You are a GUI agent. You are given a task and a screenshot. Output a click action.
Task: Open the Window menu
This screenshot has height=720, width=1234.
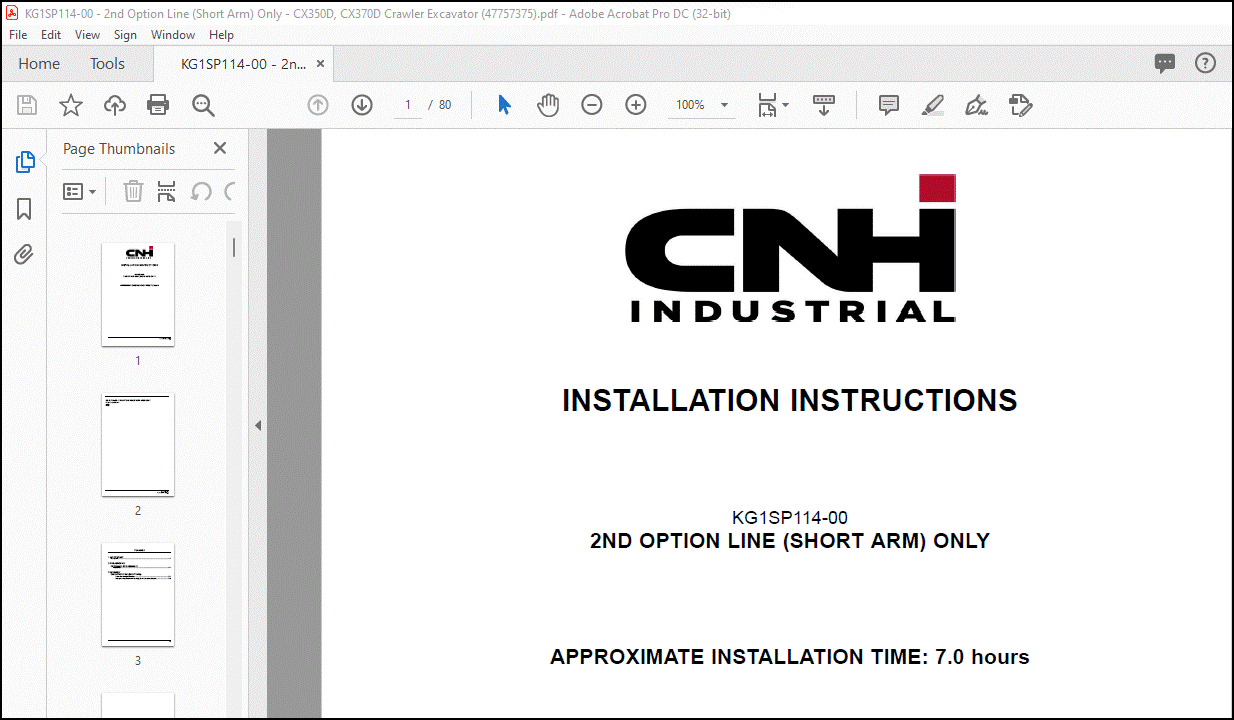point(173,34)
